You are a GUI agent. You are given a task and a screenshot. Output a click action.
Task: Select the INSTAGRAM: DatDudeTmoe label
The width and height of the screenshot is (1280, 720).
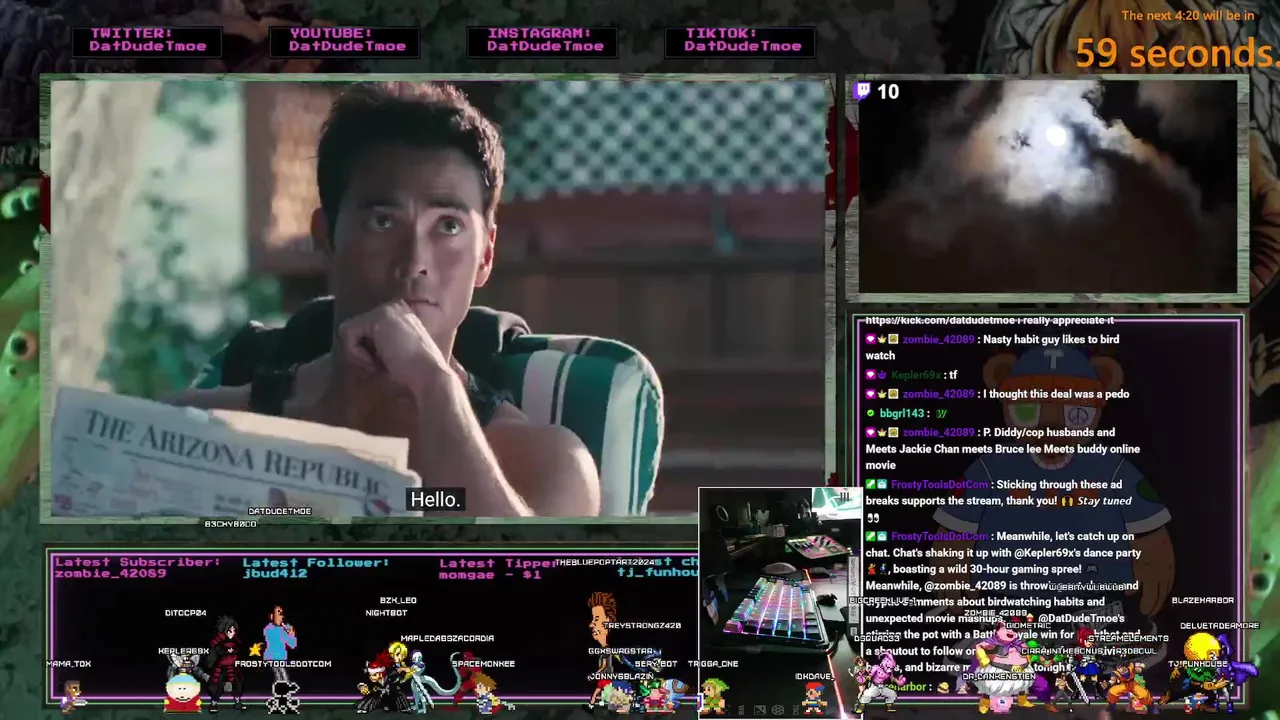543,40
